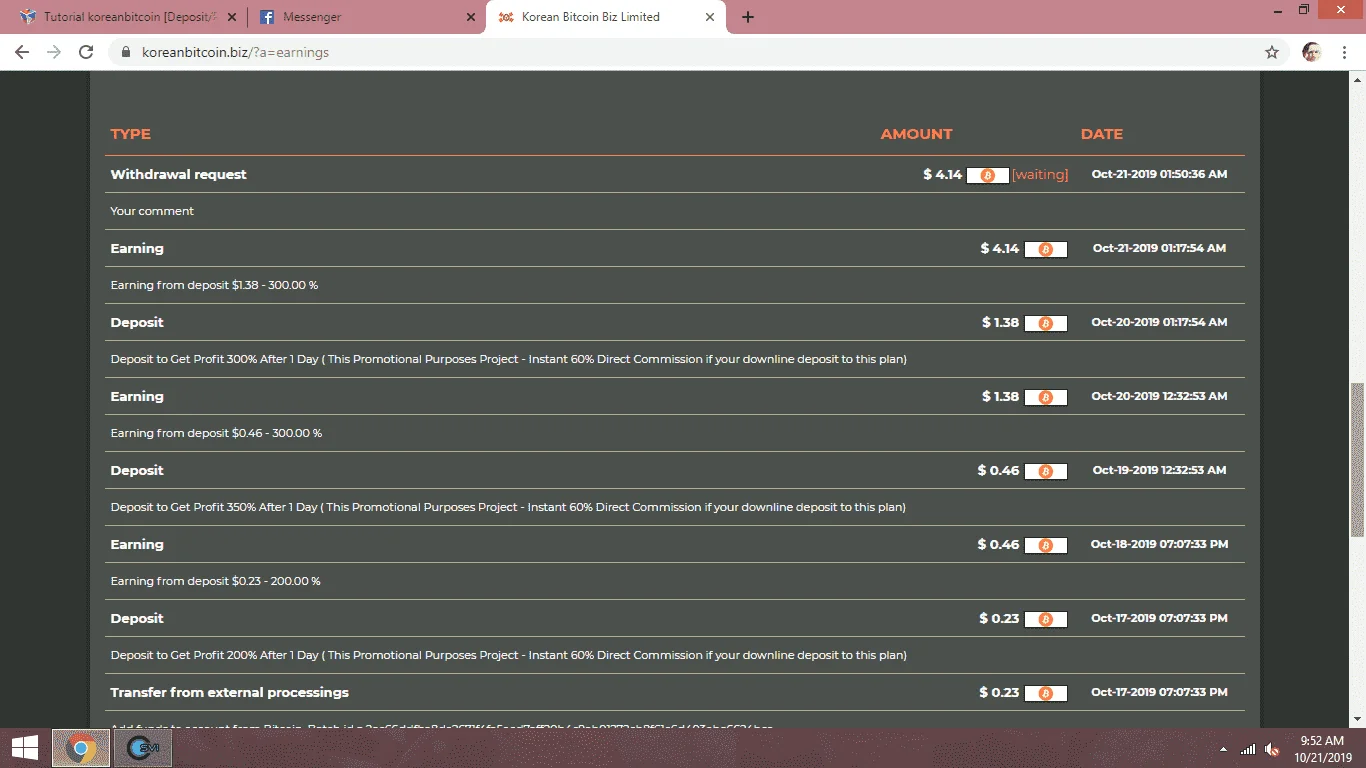Click Bitcoin icon in Oct-18 Earning row
Image resolution: width=1366 pixels, height=768 pixels.
pos(1046,545)
